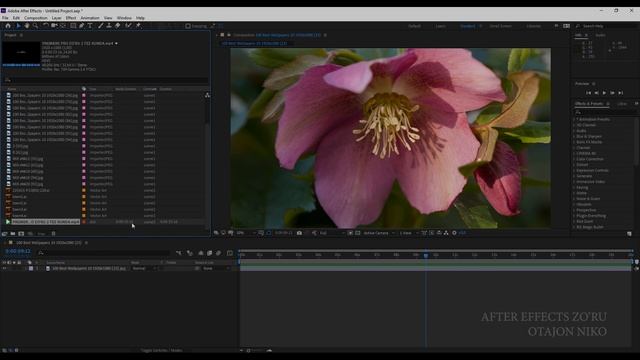This screenshot has height=360, width=640.
Task: Select the Clone Stamp tool
Action: coord(109,25)
